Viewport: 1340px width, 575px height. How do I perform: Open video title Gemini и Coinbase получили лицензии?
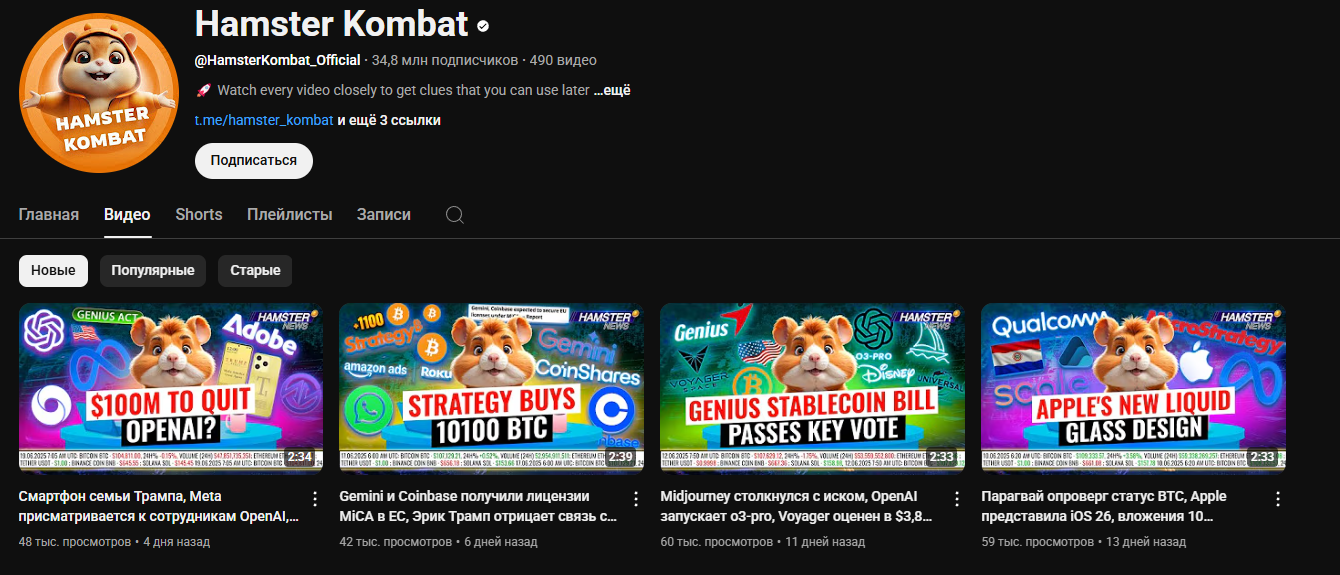pyautogui.click(x=478, y=507)
